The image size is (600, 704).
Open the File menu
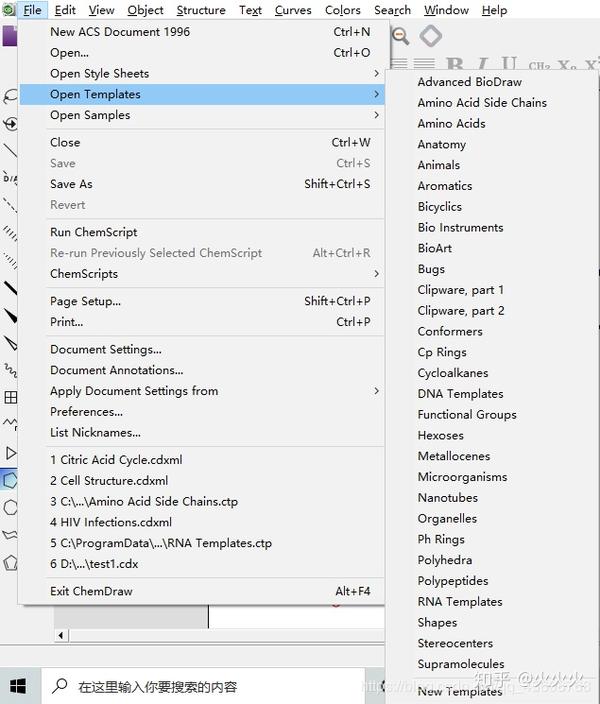pos(32,10)
